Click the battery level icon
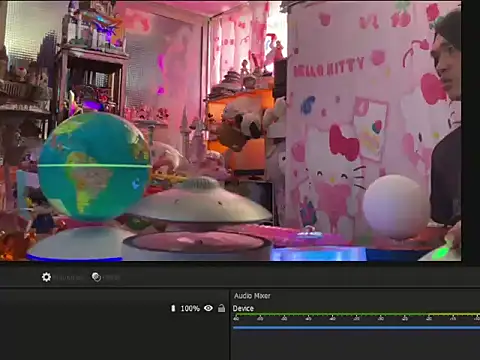The height and width of the screenshot is (360, 480). (173, 308)
